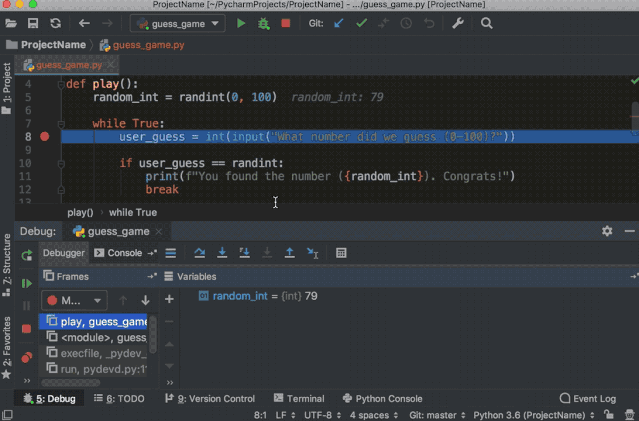Move to next frame down arrow
The image size is (639, 421).
pyautogui.click(x=145, y=301)
